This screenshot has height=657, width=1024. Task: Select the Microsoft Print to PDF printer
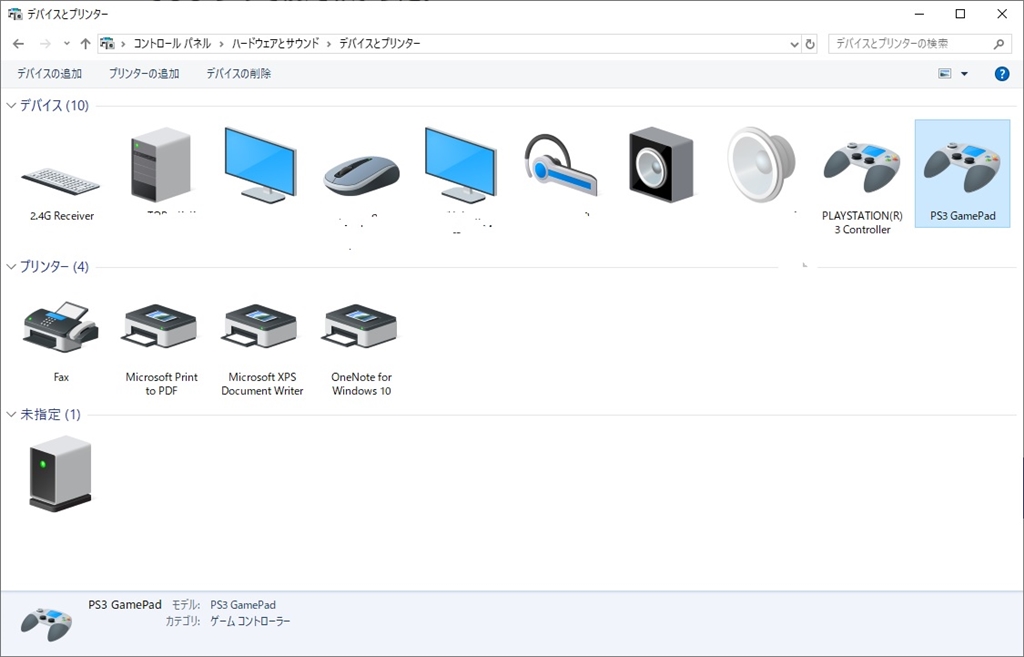pos(161,325)
